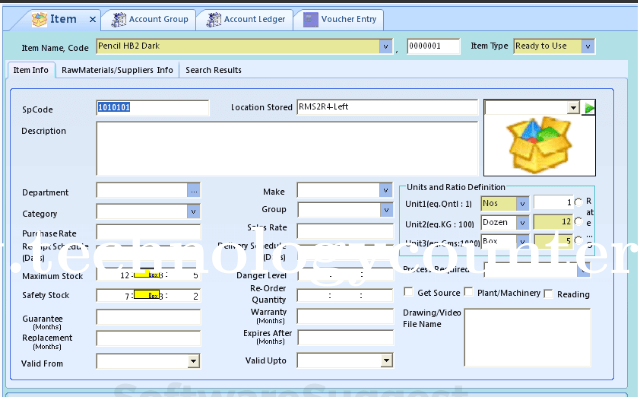
Task: Open the Unit2 Dozen dropdown
Action: (522, 222)
